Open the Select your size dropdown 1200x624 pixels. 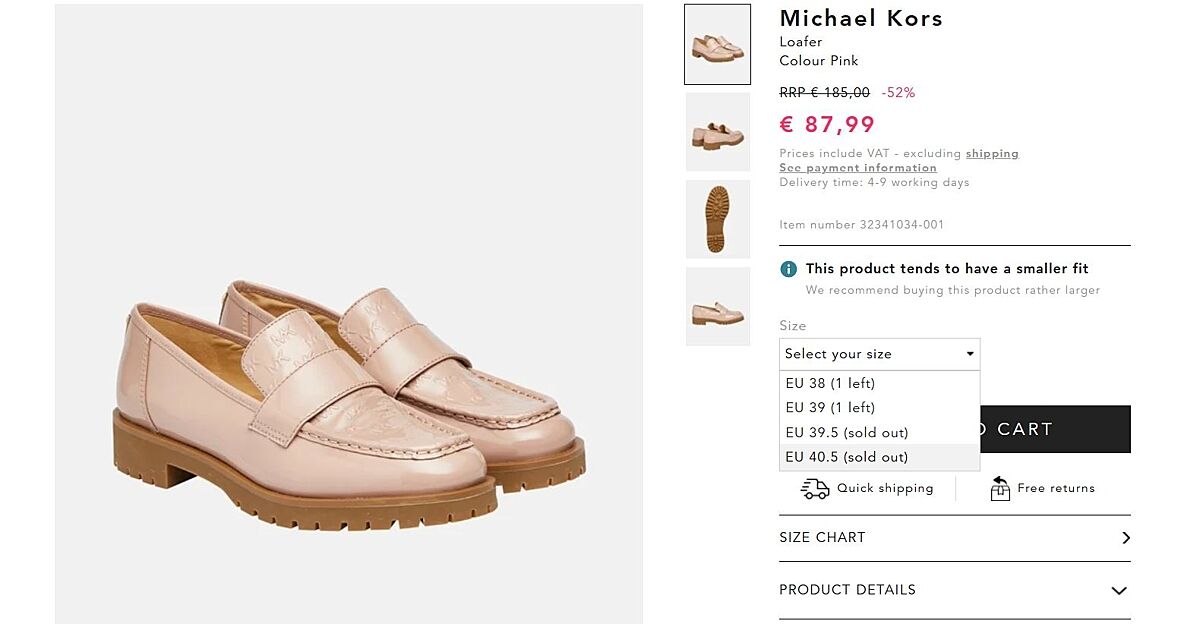[x=879, y=354]
